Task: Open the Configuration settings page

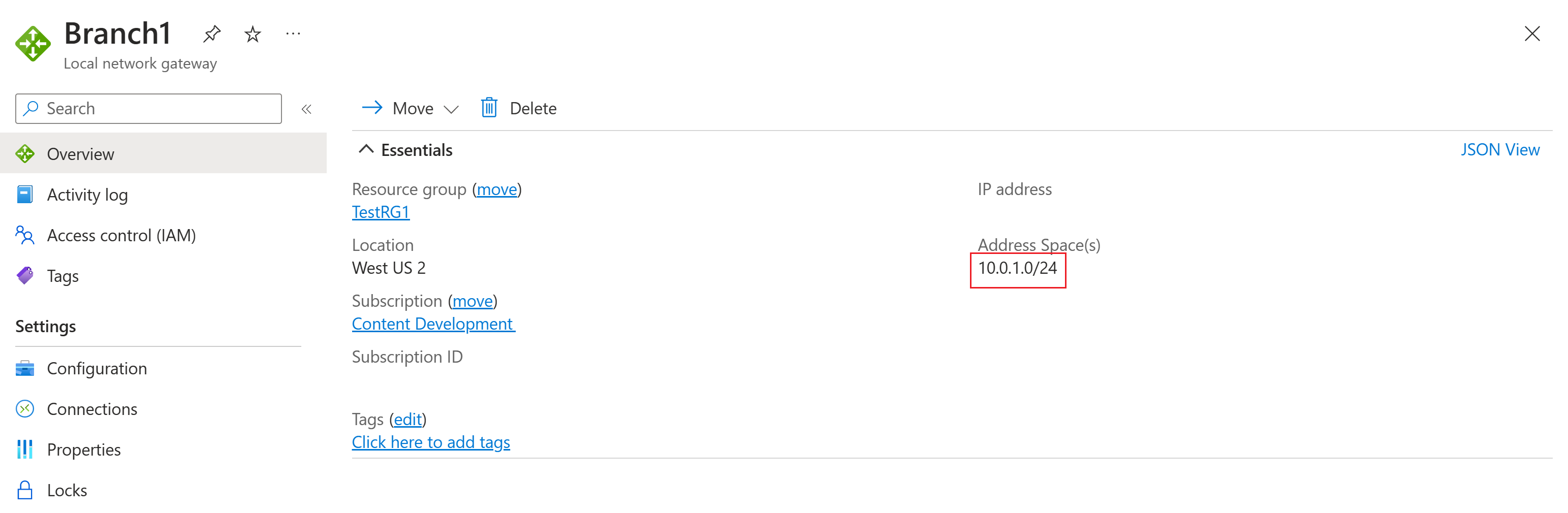Action: [97, 369]
